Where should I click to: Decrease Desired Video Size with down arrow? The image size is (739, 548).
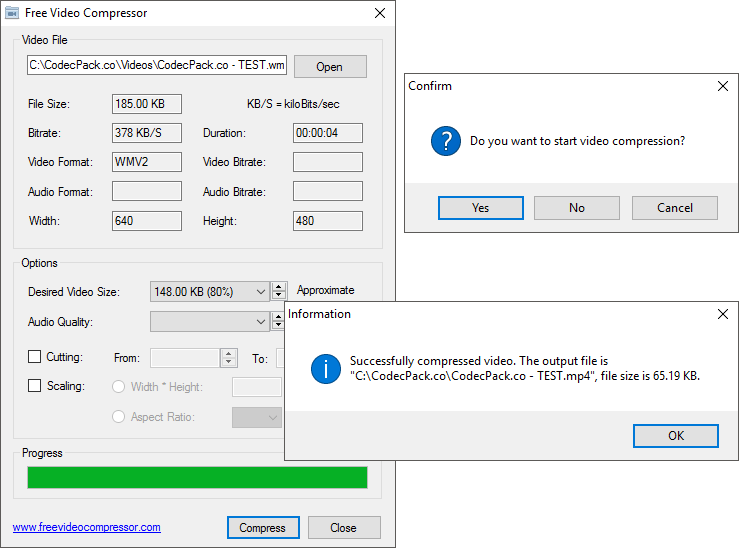pos(279,296)
